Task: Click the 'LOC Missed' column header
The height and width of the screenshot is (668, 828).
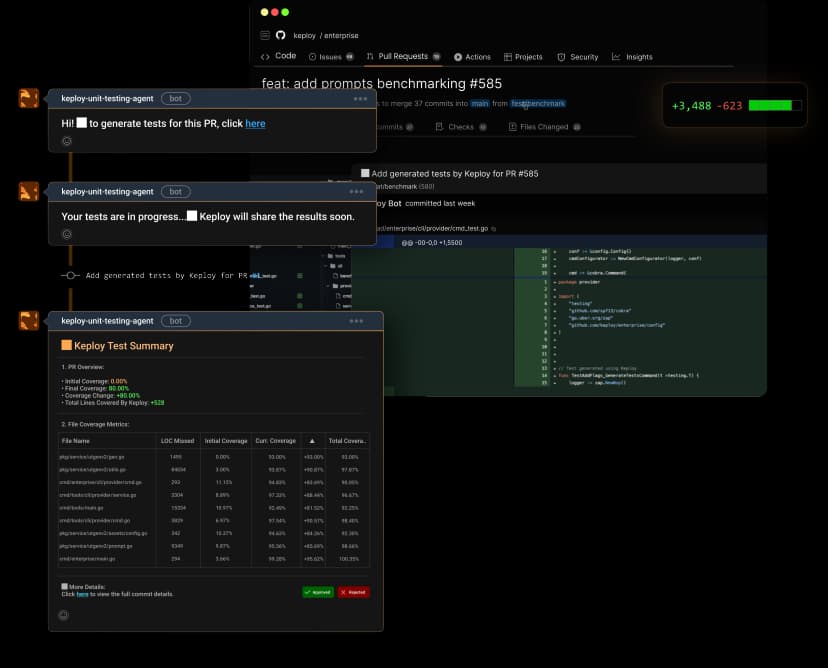Action: tap(177, 441)
